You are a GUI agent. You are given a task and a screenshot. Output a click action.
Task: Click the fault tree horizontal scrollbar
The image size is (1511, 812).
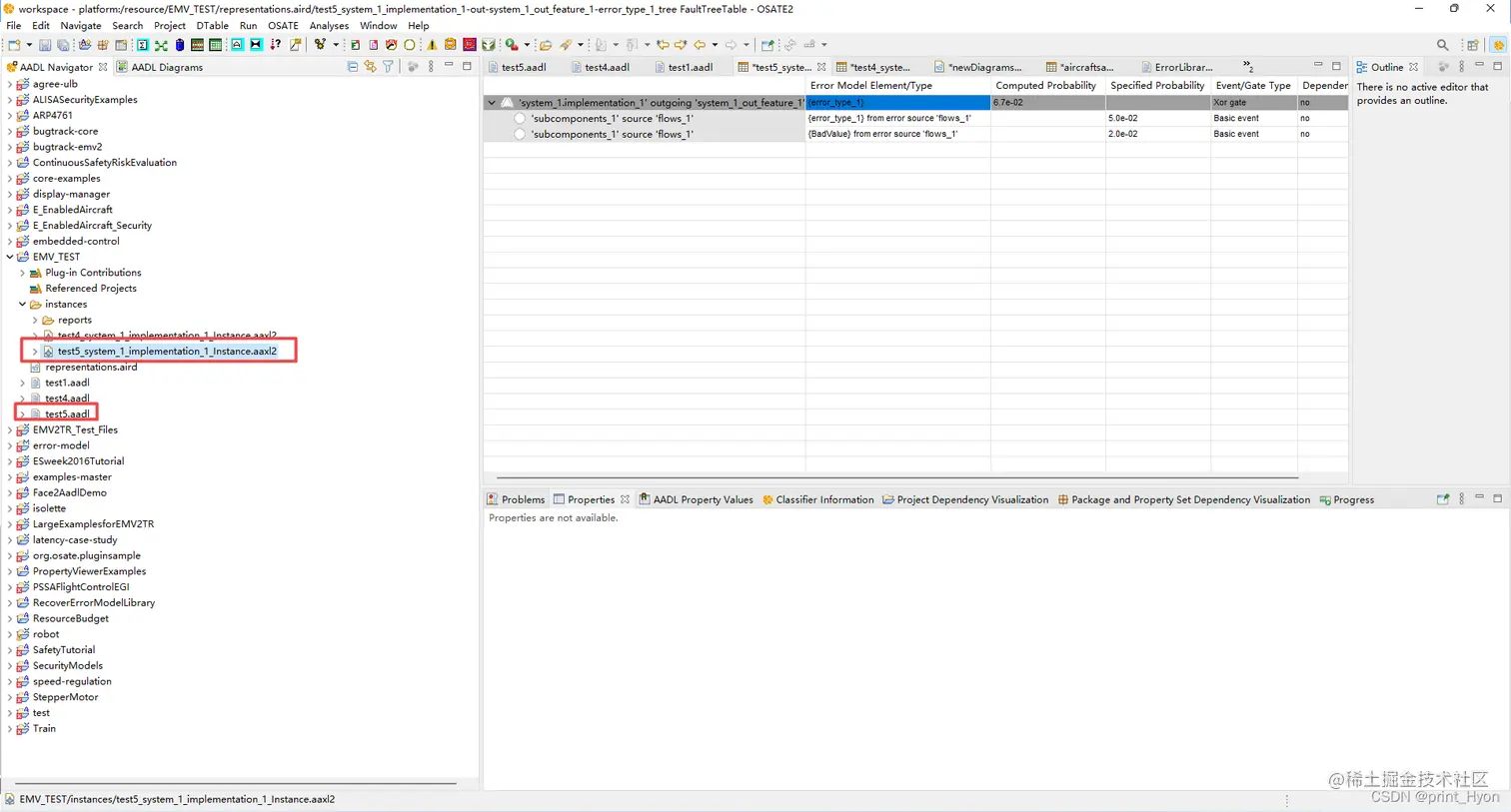[x=897, y=477]
